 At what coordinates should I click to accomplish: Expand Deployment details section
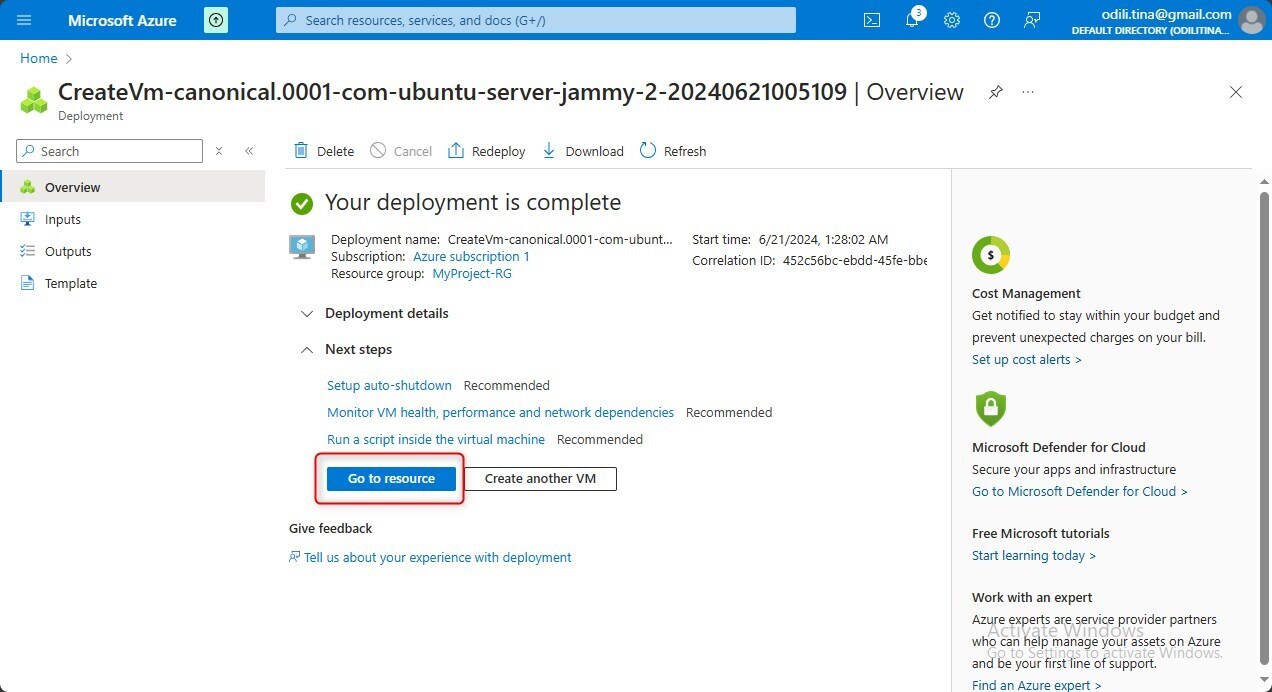[375, 313]
